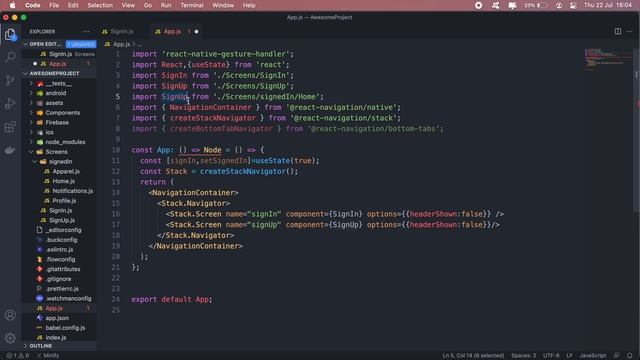640x360 pixels.
Task: Open the Run and Debug view
Action: click(x=10, y=103)
